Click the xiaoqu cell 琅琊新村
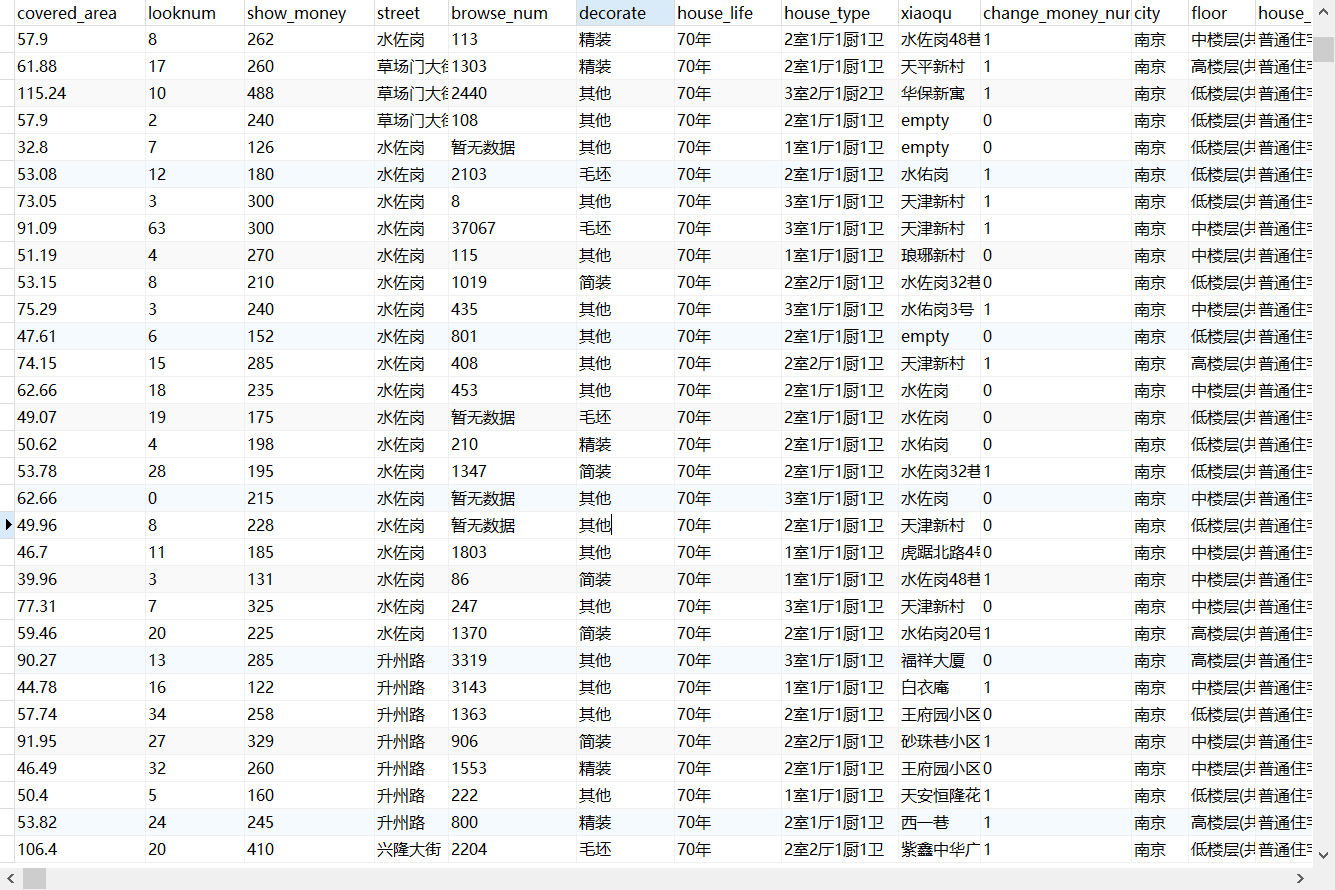 [938, 255]
